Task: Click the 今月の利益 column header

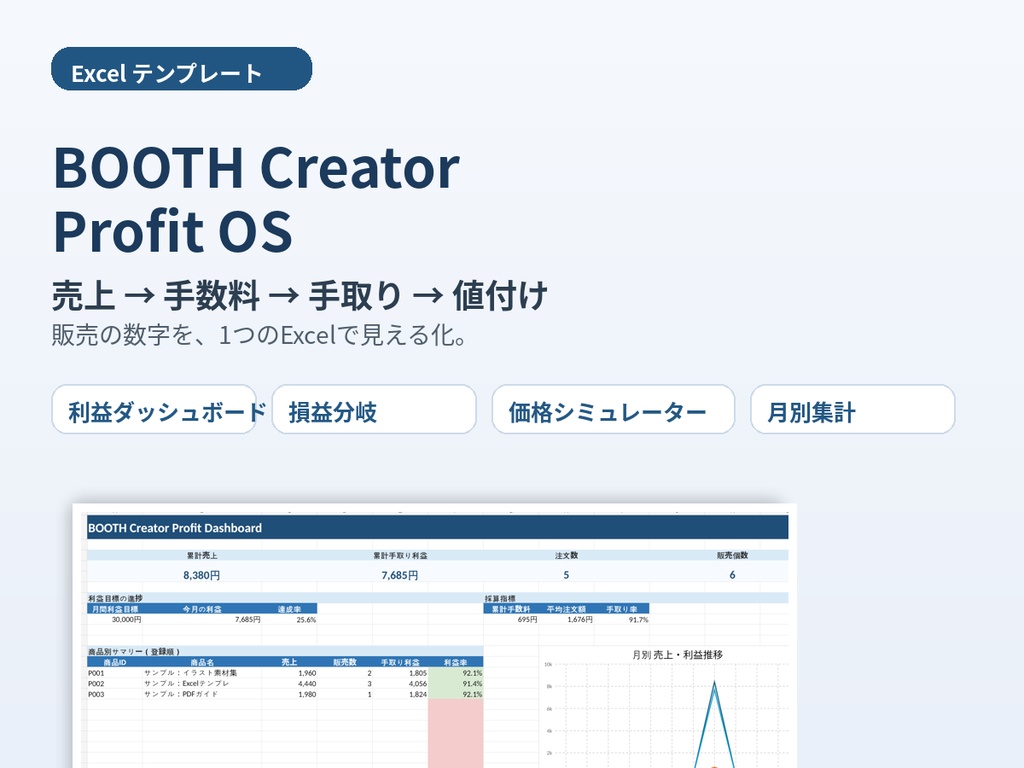Action: 202,609
